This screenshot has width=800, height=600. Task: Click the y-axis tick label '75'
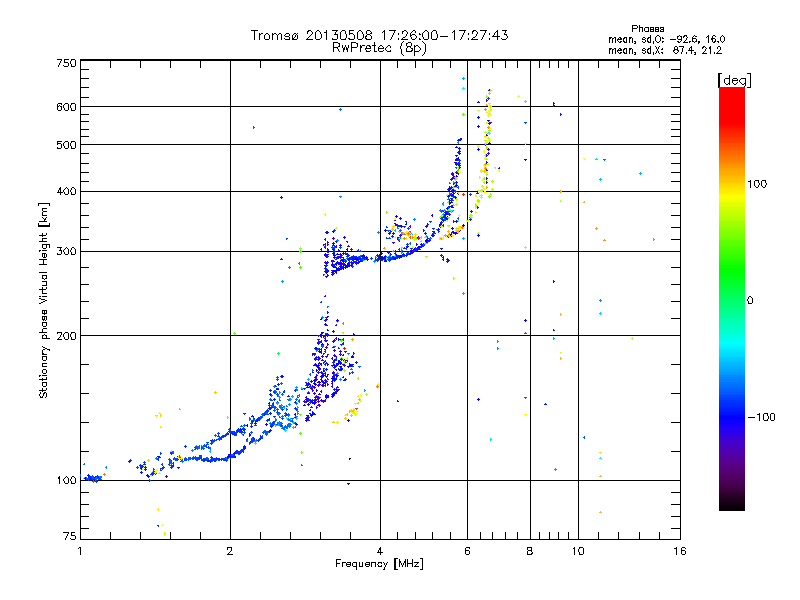(69, 536)
